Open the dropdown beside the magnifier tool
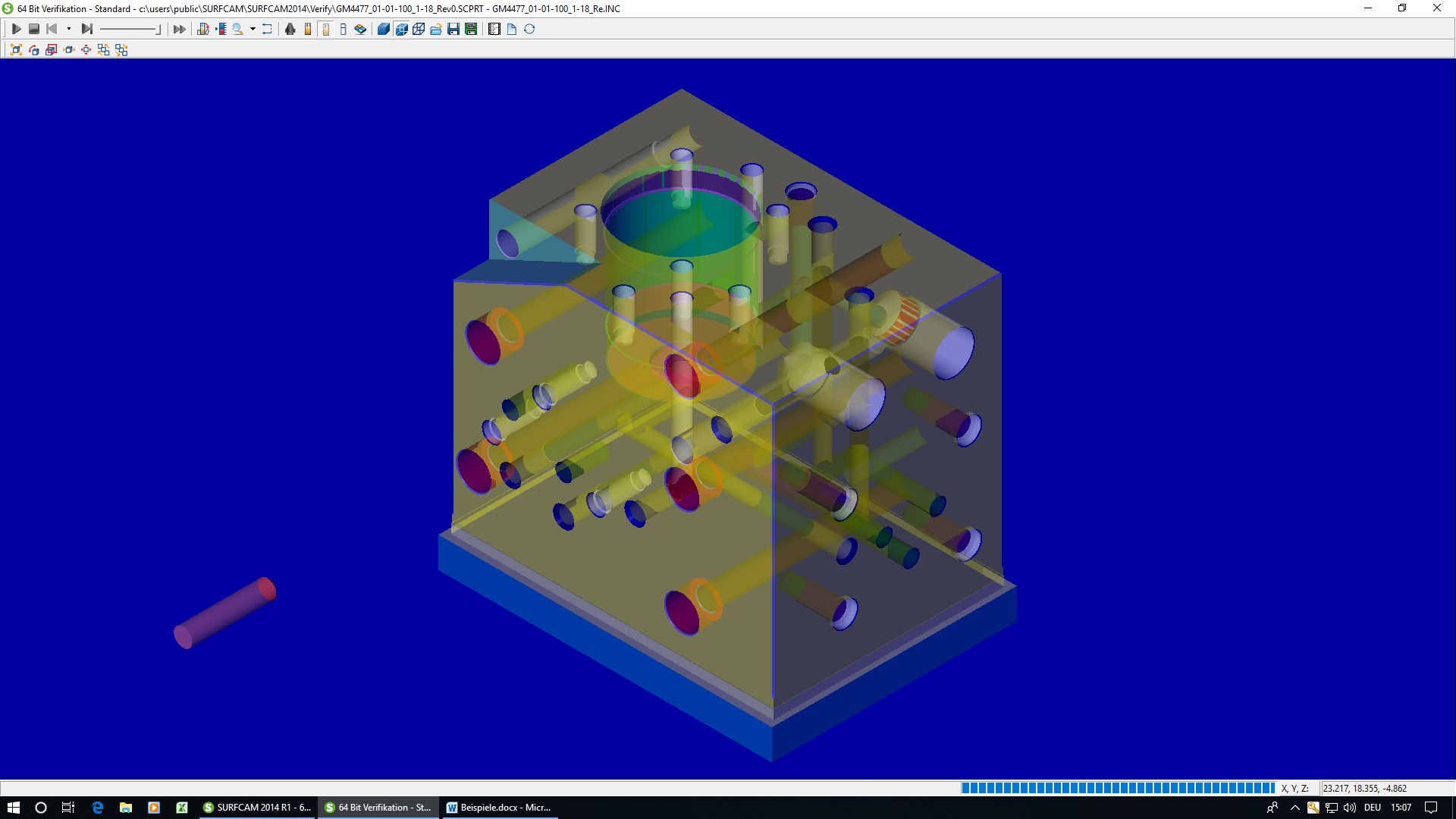 pos(253,29)
